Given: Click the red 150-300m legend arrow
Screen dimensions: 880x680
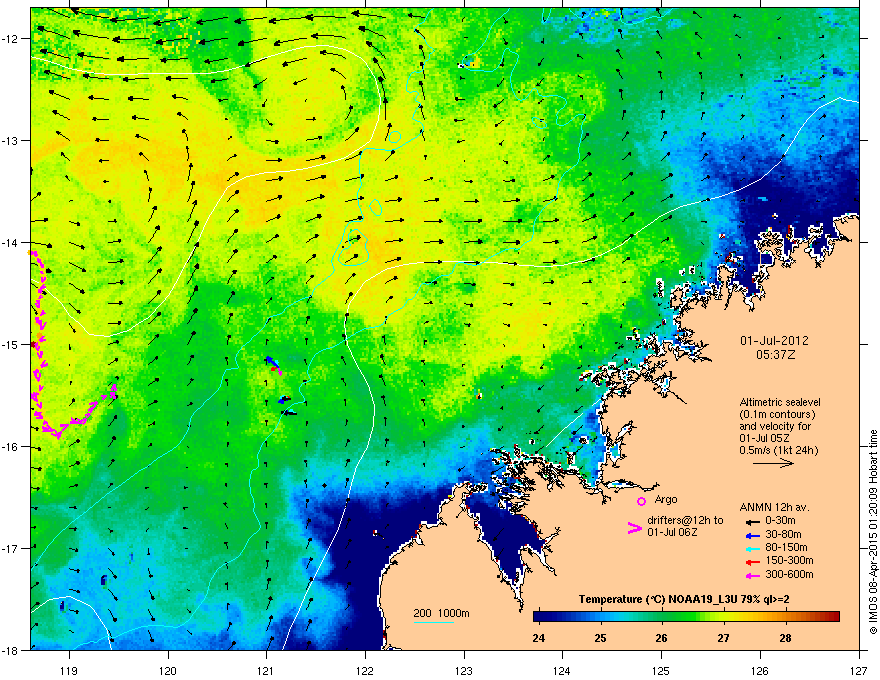Looking at the screenshot, I should (x=753, y=562).
